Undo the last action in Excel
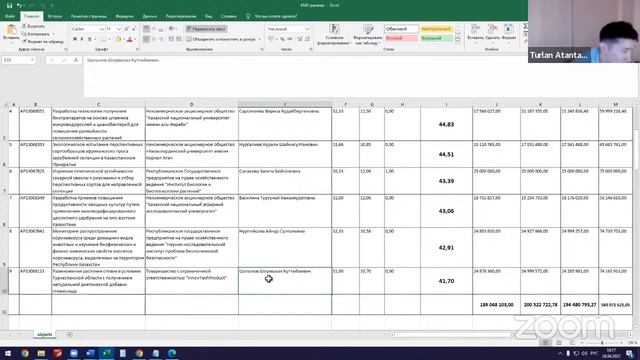The image size is (640, 360). click(19, 6)
